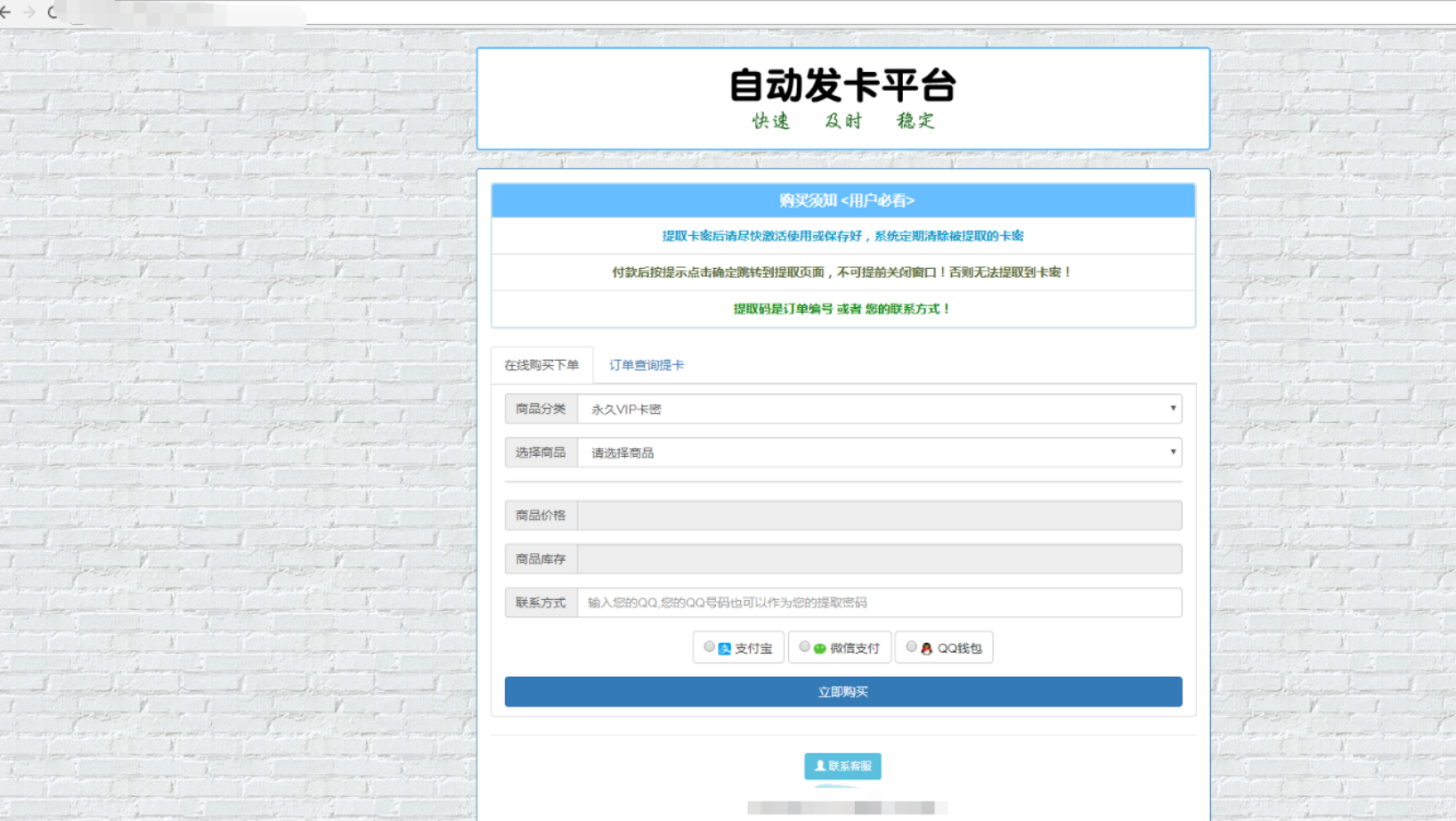Click the 商品库存 stock field
Screen dimensions: 1456x821
(x=879, y=559)
